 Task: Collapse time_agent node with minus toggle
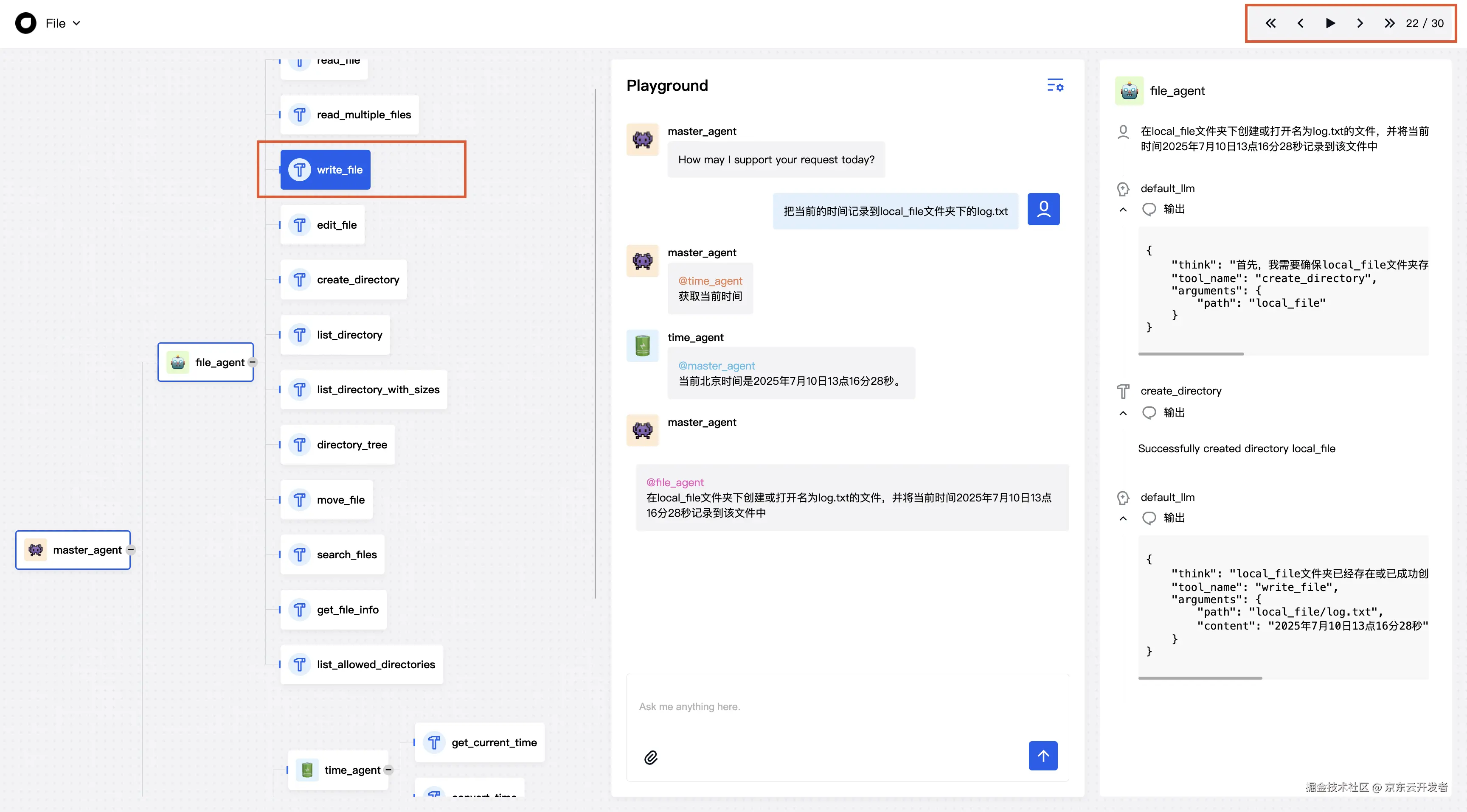coord(388,770)
